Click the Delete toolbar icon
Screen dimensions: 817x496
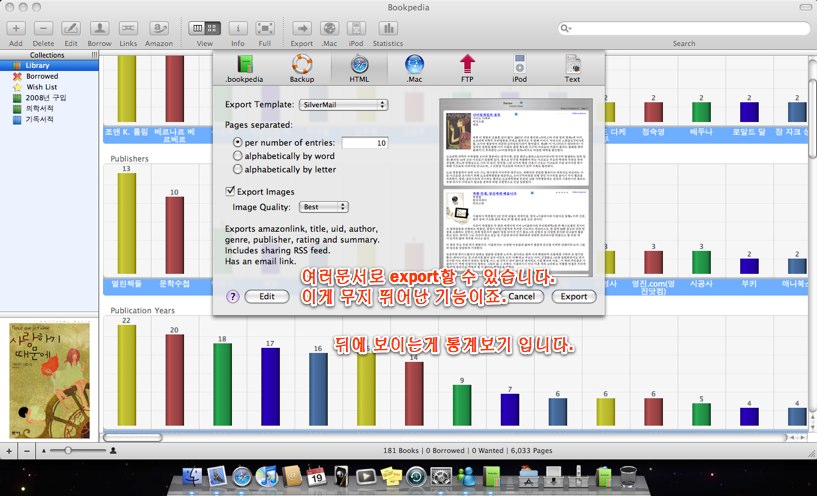43,28
